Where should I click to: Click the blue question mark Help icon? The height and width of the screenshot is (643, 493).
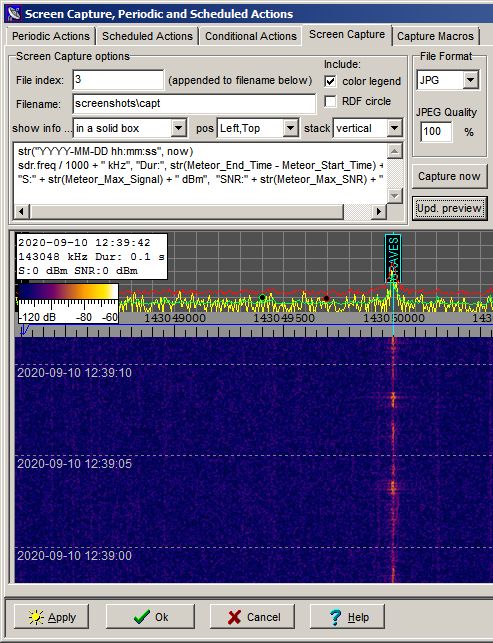pos(335,617)
